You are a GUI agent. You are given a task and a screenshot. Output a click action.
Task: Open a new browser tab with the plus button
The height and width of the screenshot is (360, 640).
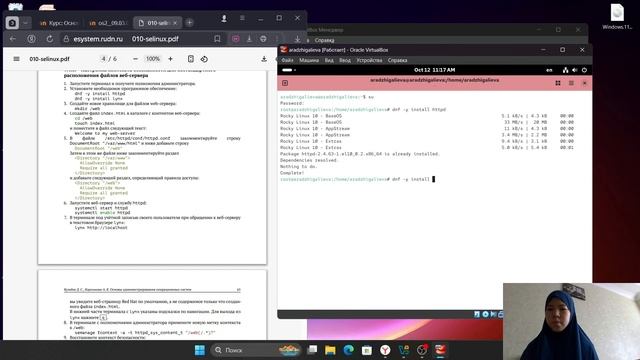189,23
